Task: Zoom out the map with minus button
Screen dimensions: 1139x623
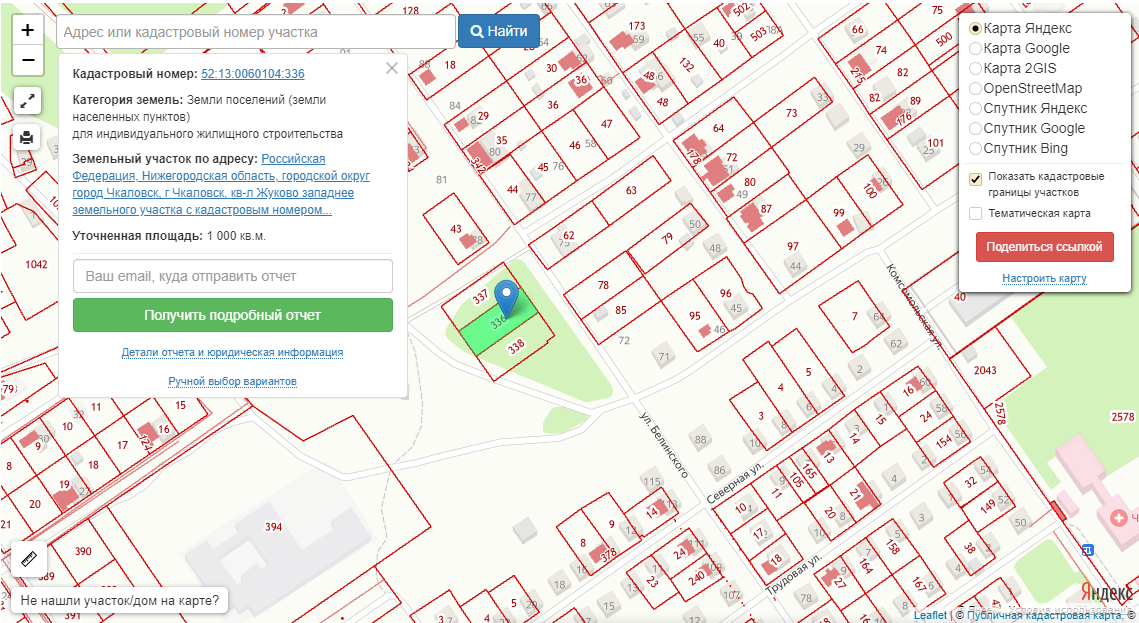Action: pyautogui.click(x=28, y=60)
